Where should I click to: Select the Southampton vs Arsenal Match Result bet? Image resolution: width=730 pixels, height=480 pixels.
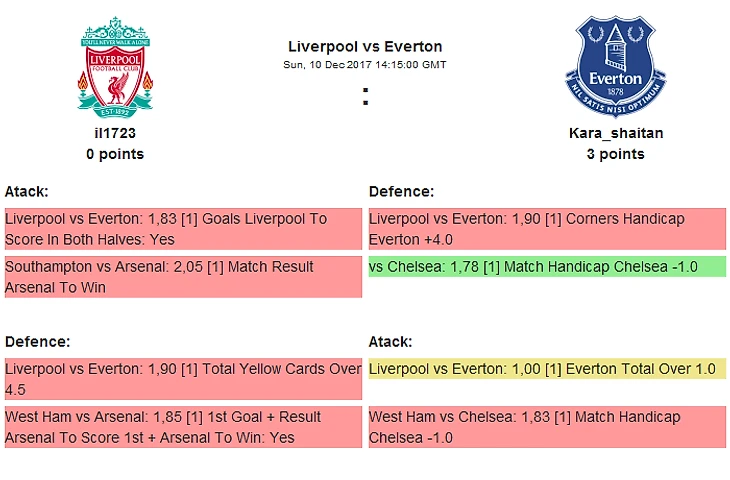tap(182, 277)
